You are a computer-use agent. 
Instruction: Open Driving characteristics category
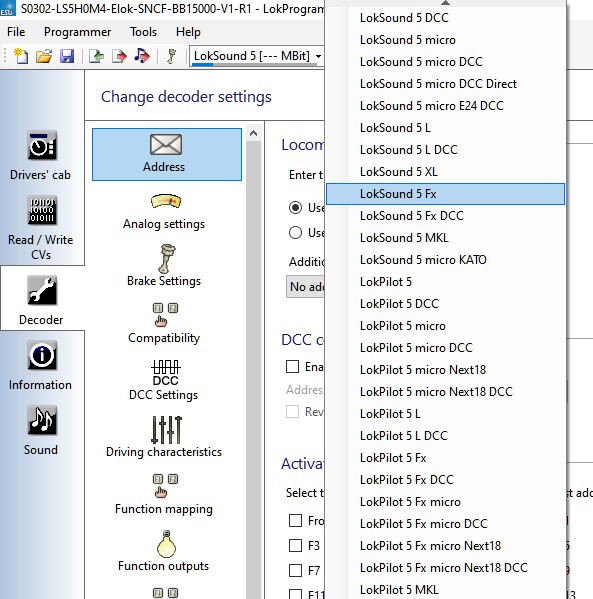164,437
